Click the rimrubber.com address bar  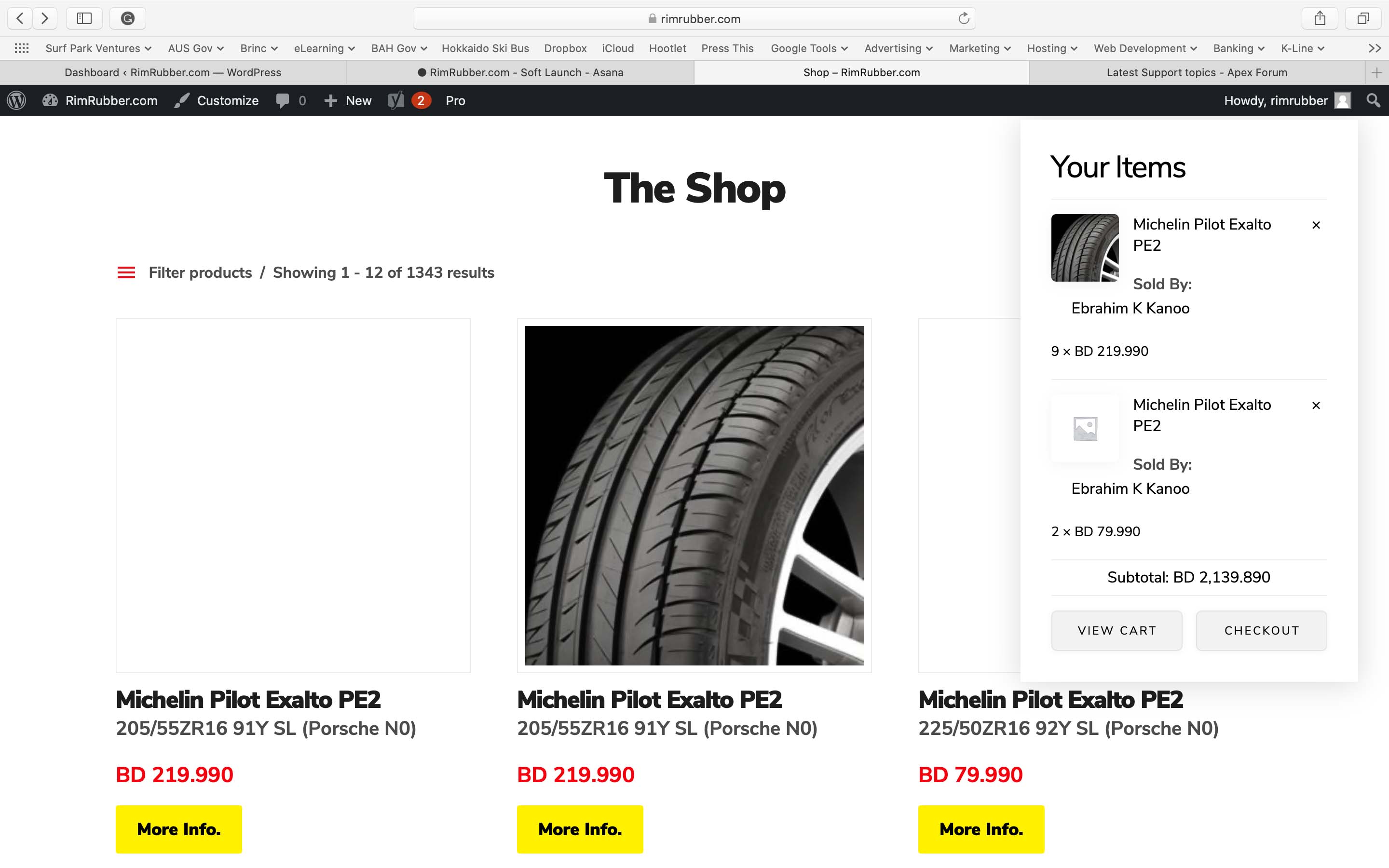click(x=694, y=18)
